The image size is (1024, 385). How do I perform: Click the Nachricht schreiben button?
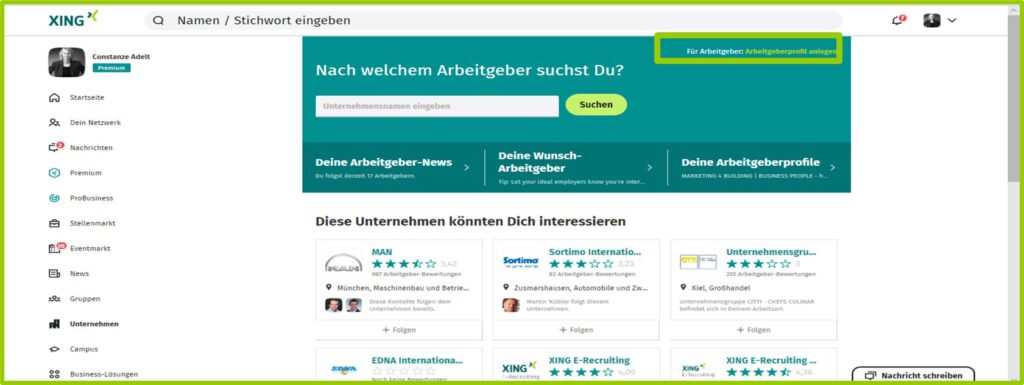pos(913,376)
